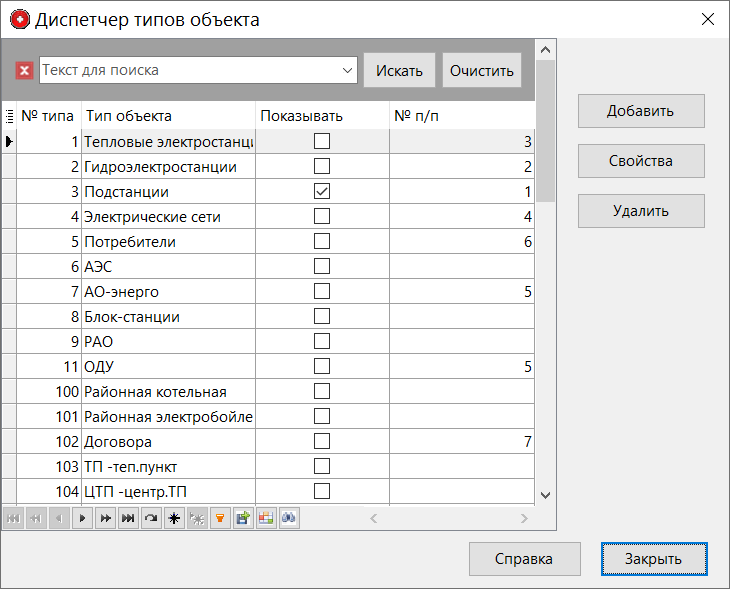Click the Очистить button
The image size is (730, 589).
point(482,70)
